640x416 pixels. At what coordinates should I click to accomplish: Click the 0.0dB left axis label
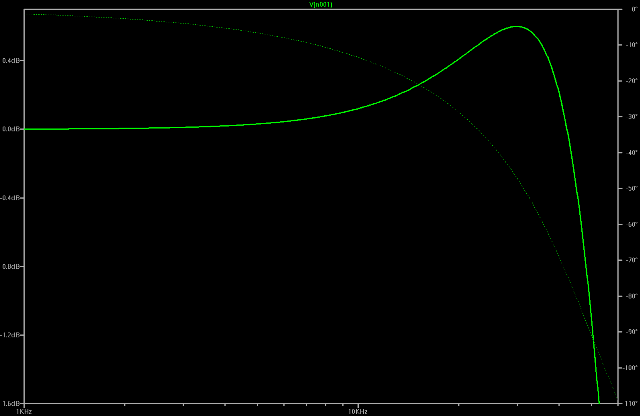tap(12, 129)
